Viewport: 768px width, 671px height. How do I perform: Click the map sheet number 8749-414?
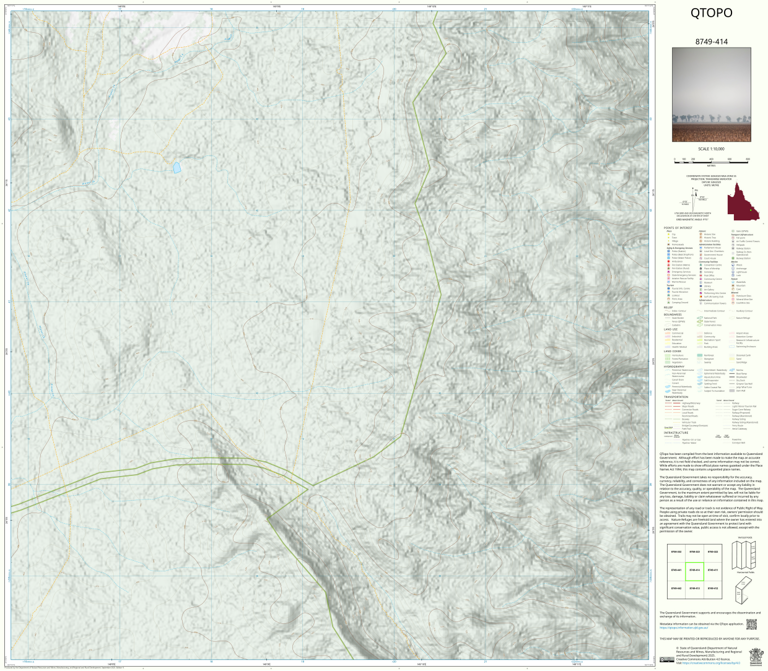tap(711, 42)
